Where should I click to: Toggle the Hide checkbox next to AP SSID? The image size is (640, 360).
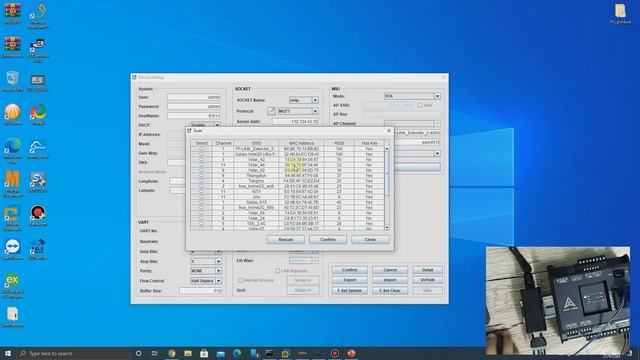420,105
